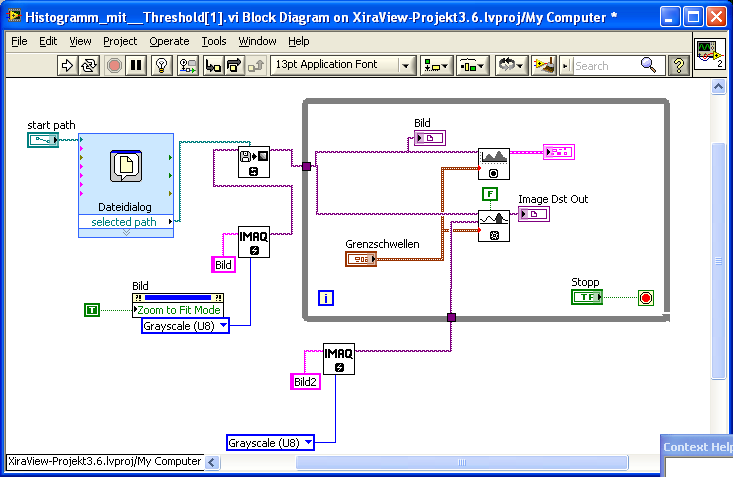Screen dimensions: 733x477
Task: Open the Reorder dropdown
Action: [x=511, y=65]
